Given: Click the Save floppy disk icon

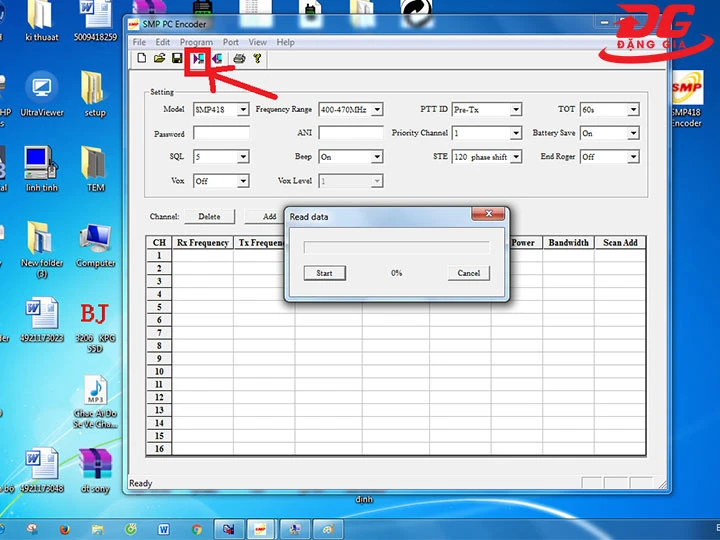Looking at the screenshot, I should click(x=177, y=59).
